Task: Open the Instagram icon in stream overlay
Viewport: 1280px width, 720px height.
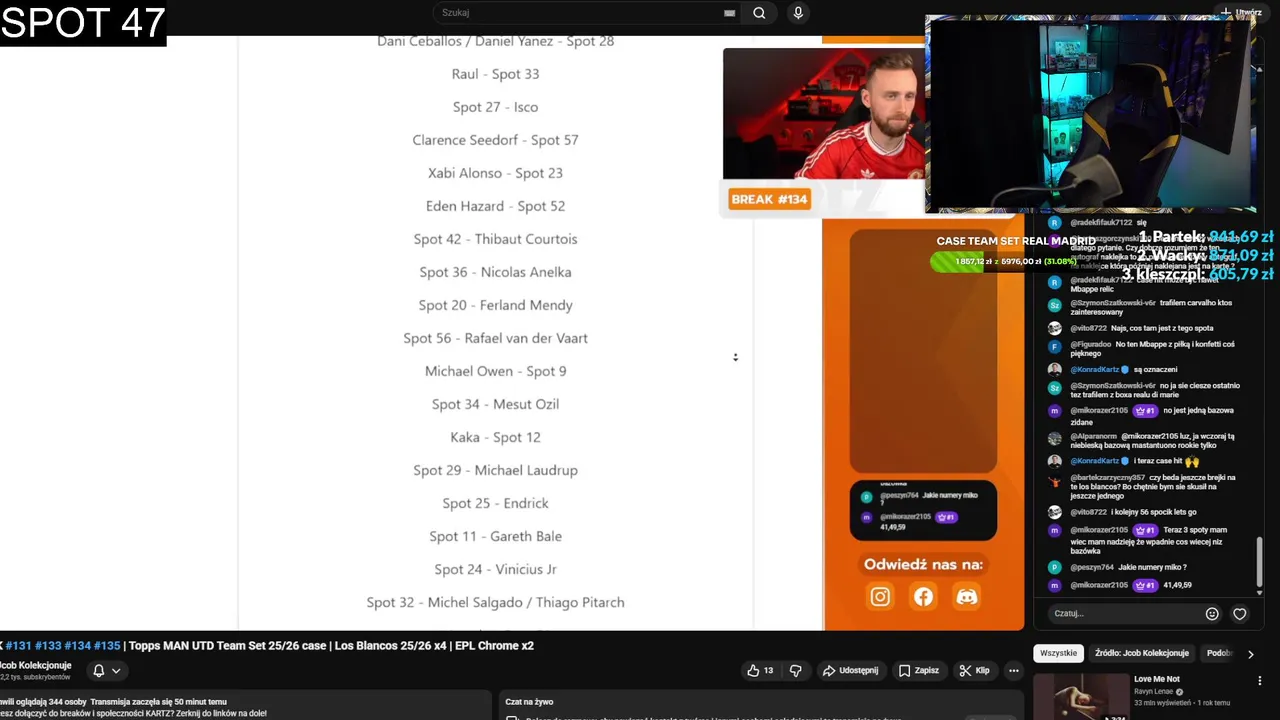Action: click(880, 597)
